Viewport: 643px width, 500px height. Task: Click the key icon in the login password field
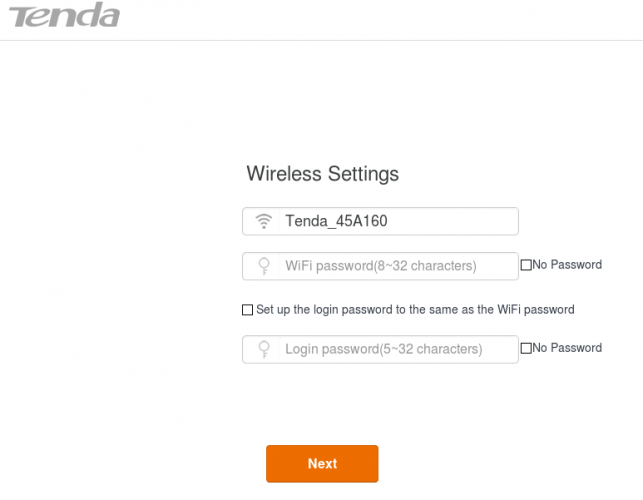point(264,349)
